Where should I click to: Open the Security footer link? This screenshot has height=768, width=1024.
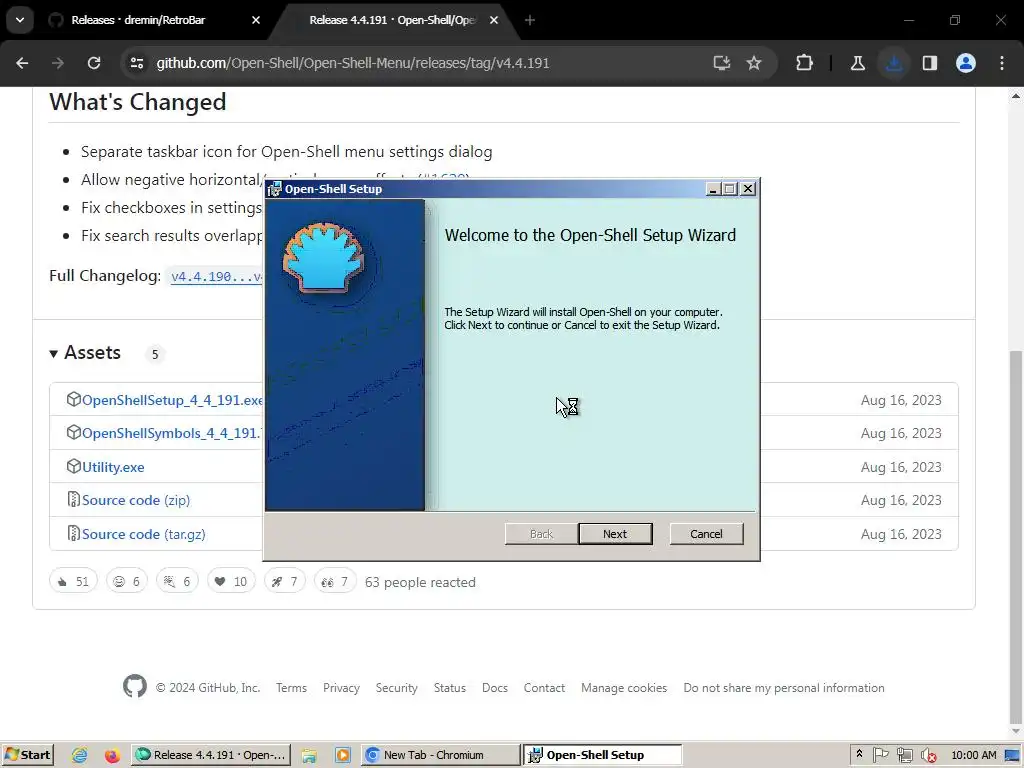pyautogui.click(x=396, y=688)
